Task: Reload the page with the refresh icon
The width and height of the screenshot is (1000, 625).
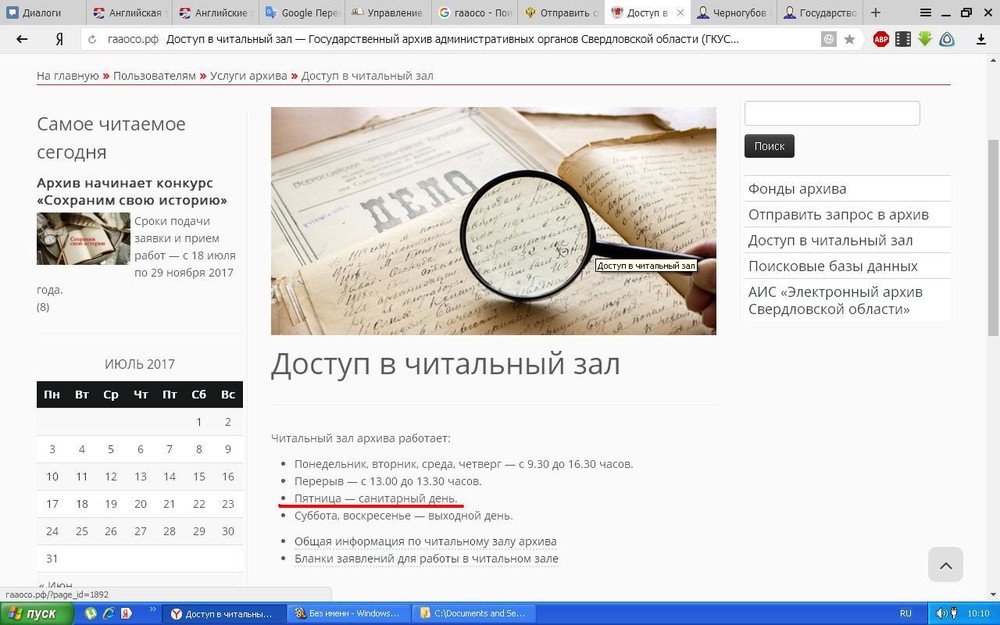Action: tap(92, 40)
